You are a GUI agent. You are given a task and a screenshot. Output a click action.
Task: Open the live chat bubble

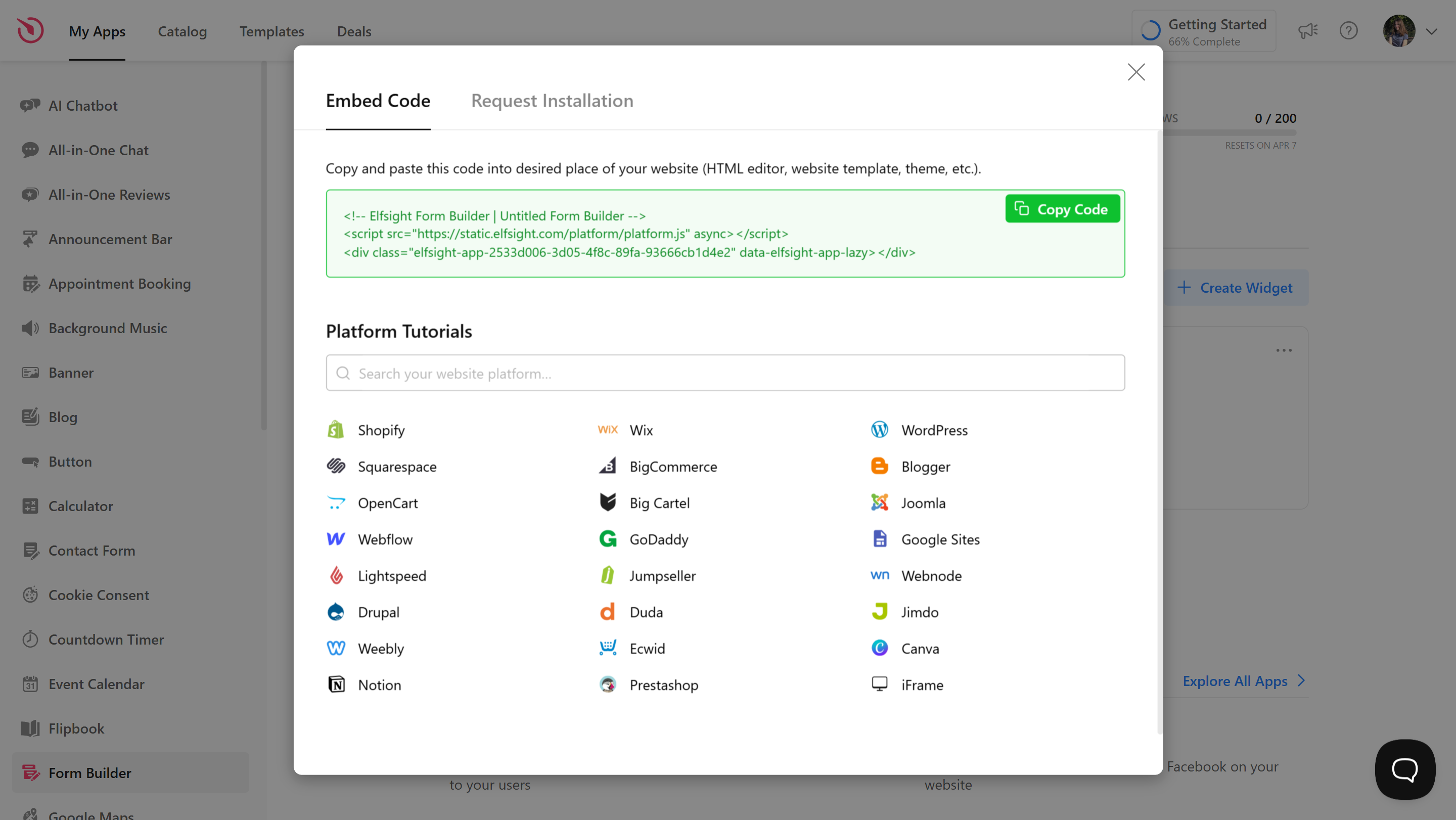point(1405,769)
